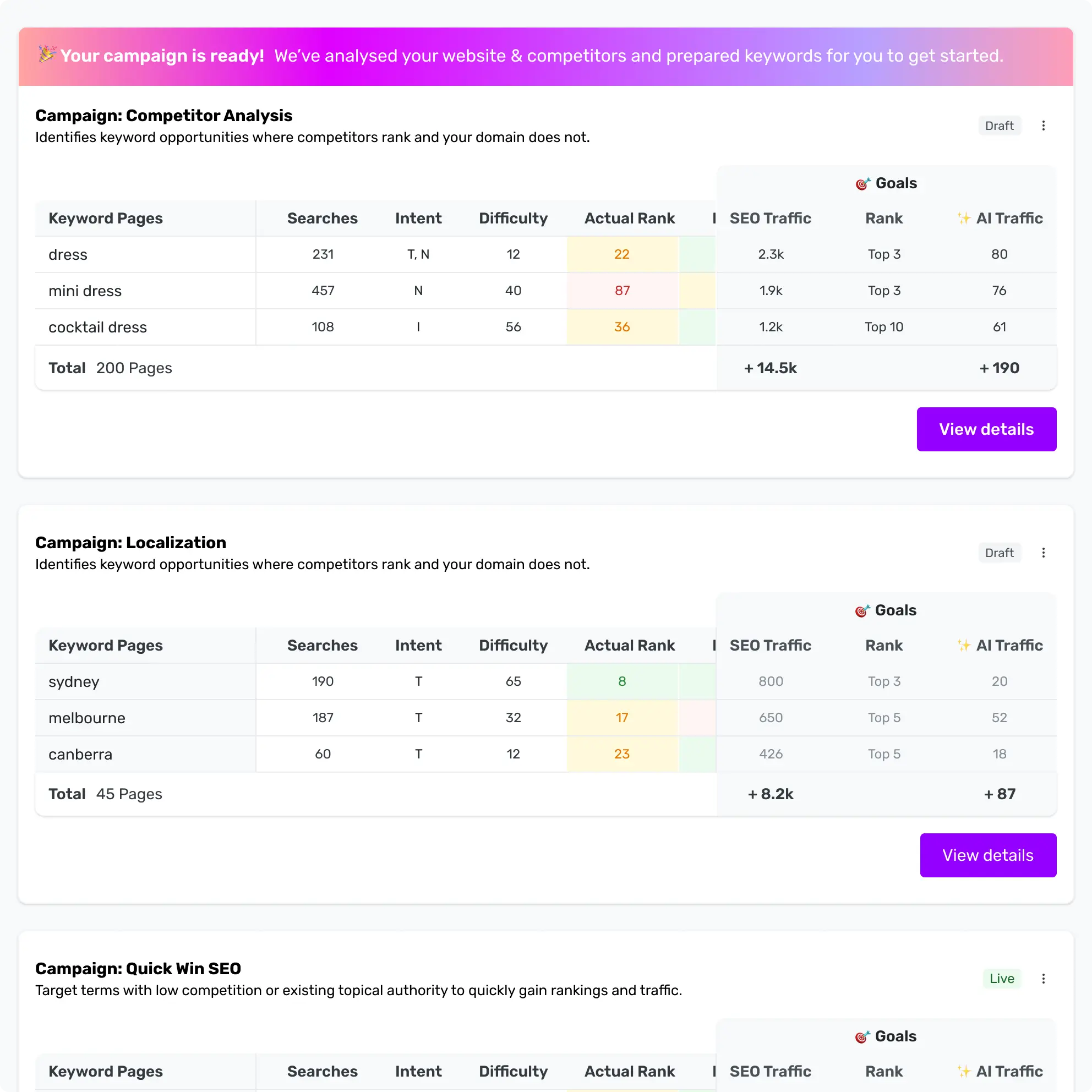The height and width of the screenshot is (1092, 1092).
Task: Sort Localization table by Difficulty column
Action: click(x=512, y=646)
